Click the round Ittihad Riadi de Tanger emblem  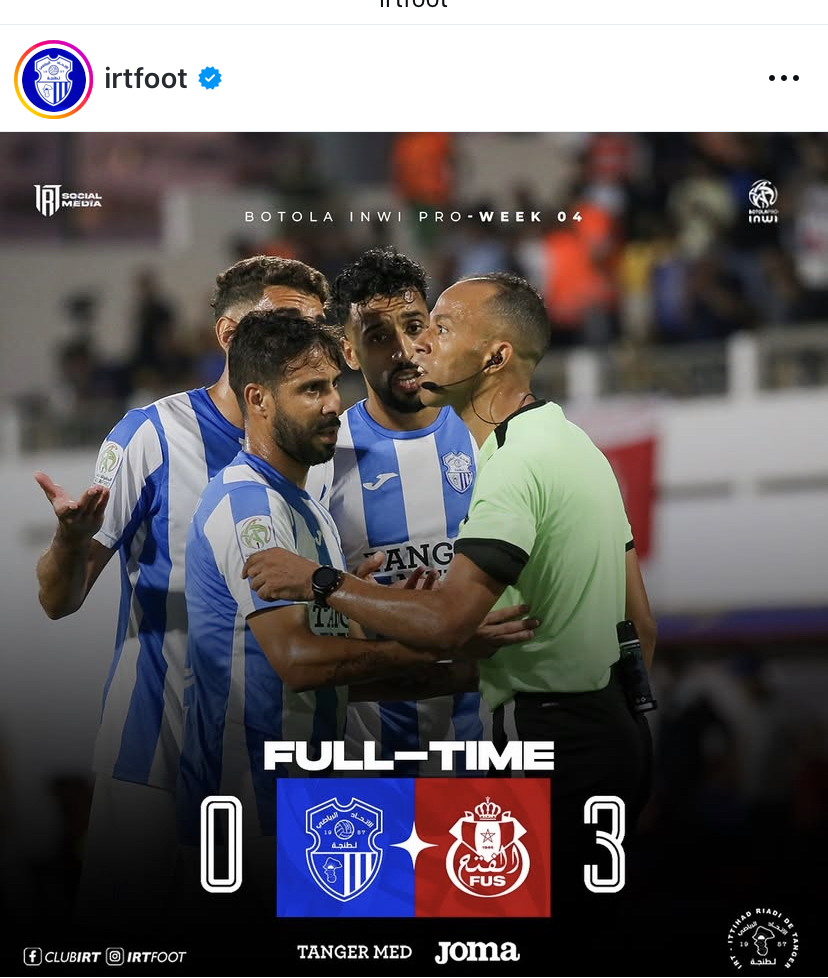coord(762,940)
